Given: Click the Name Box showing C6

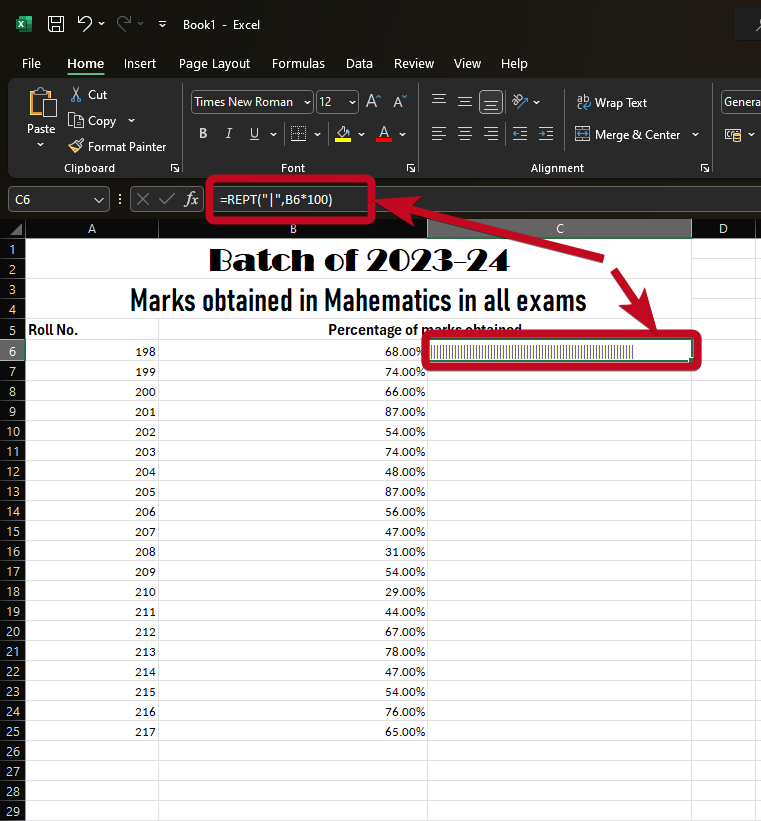Looking at the screenshot, I should click(59, 199).
